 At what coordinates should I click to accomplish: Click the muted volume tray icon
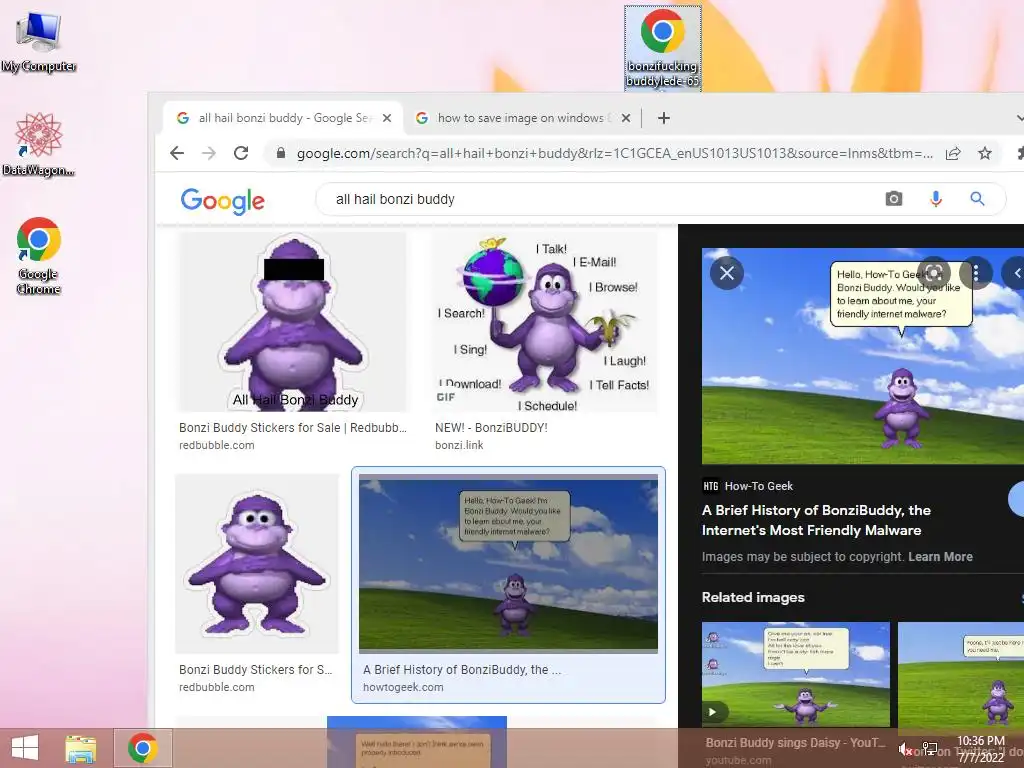pyautogui.click(x=904, y=749)
